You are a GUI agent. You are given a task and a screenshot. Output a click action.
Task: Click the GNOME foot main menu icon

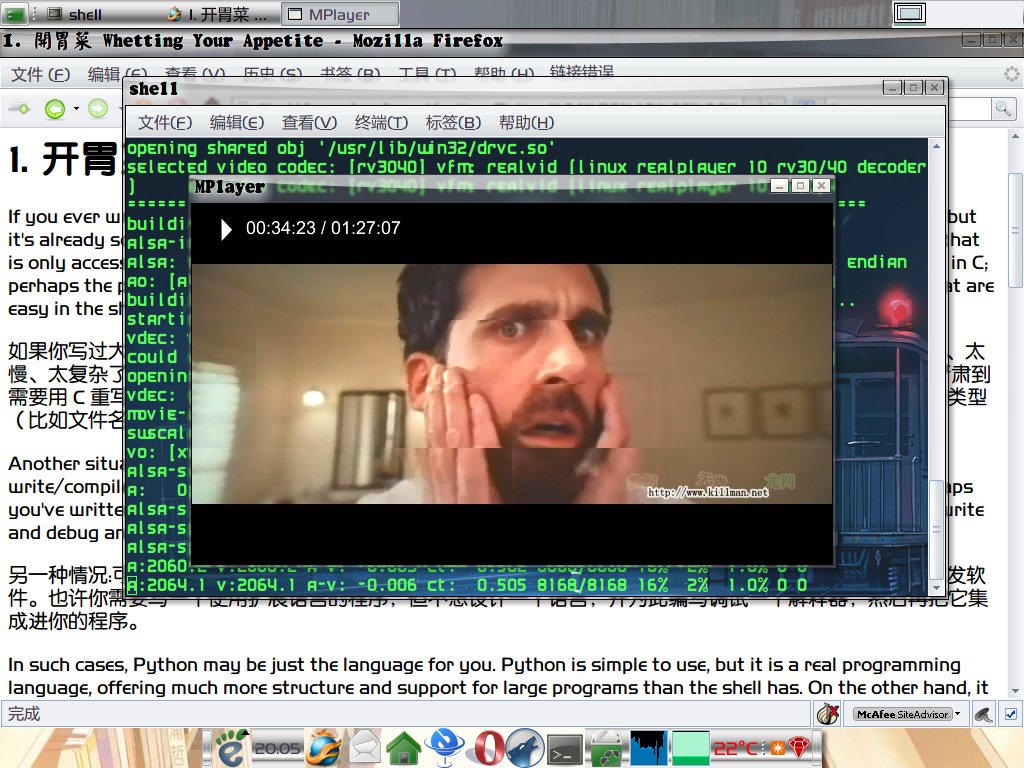click(231, 748)
